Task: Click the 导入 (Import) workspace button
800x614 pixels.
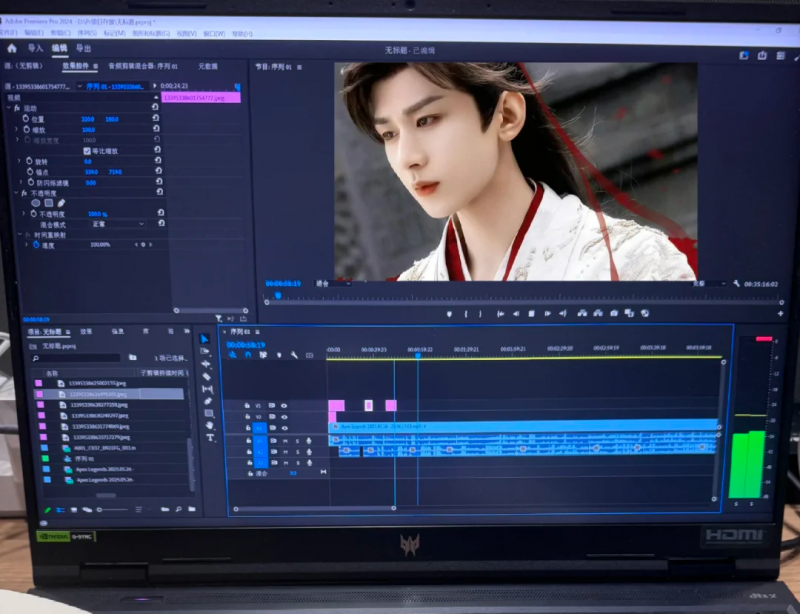Action: 35,48
